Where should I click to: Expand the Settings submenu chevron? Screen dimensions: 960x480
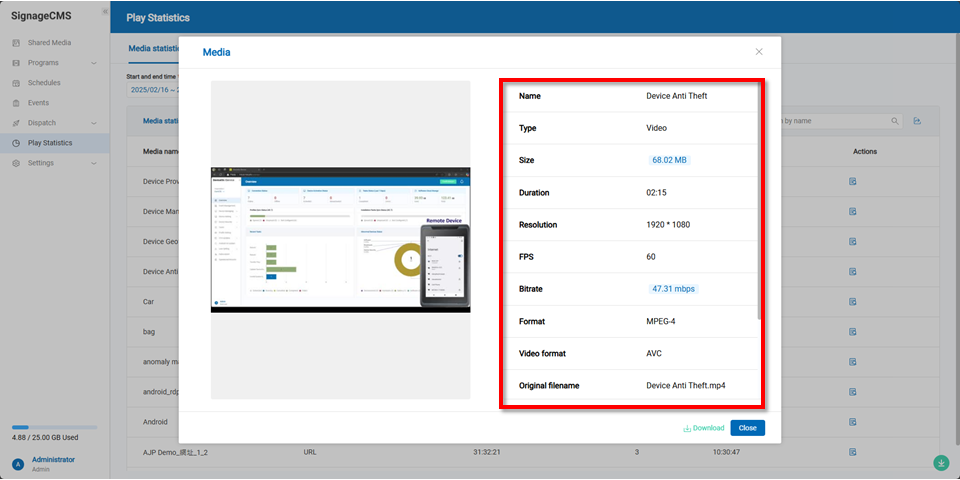pos(94,163)
